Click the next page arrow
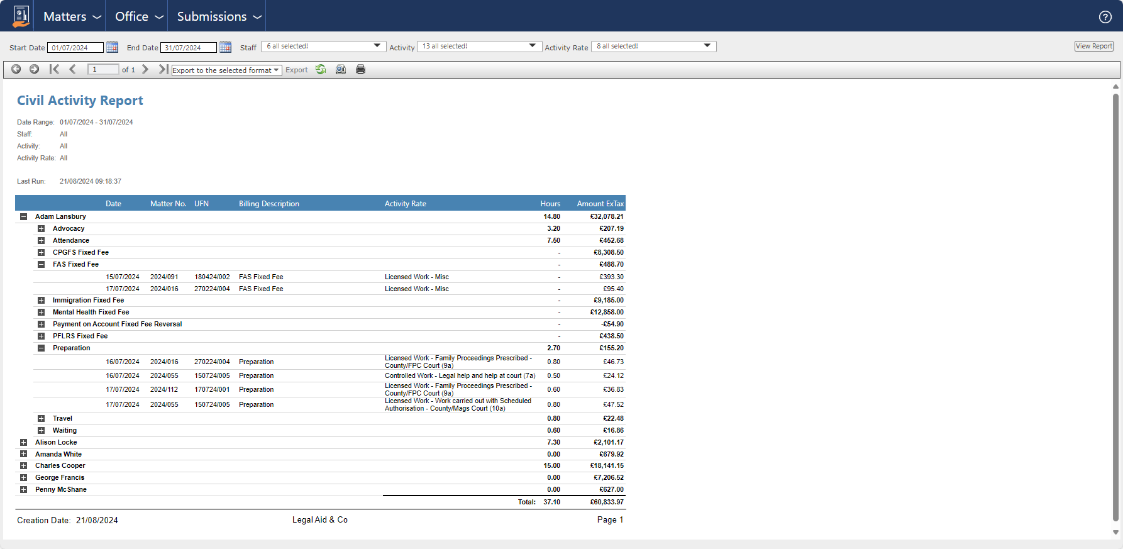1123x549 pixels. click(145, 69)
